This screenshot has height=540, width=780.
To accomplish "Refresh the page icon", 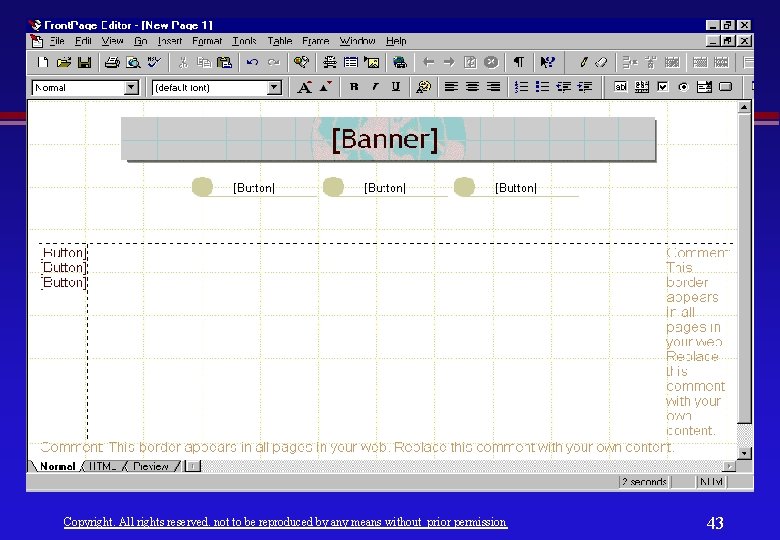I will click(470, 62).
